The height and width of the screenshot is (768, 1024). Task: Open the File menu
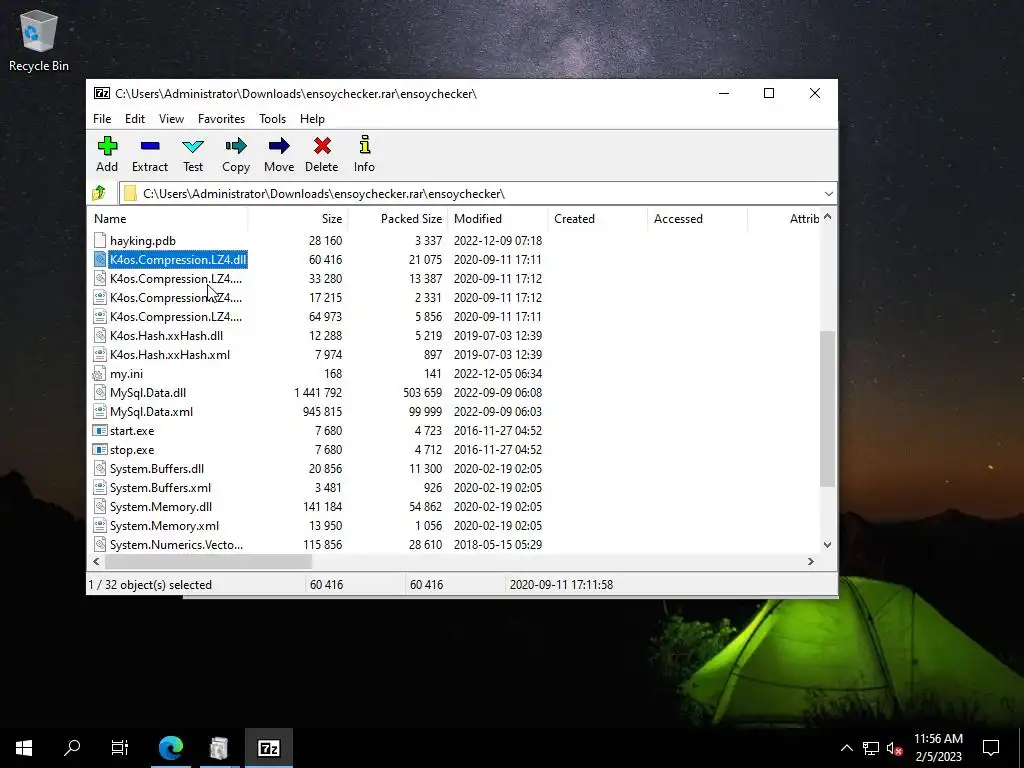tap(102, 119)
